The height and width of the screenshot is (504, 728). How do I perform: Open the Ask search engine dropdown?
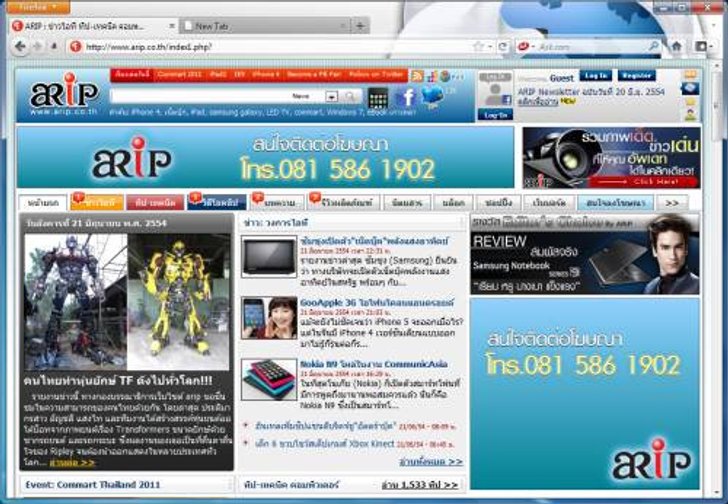coord(526,46)
